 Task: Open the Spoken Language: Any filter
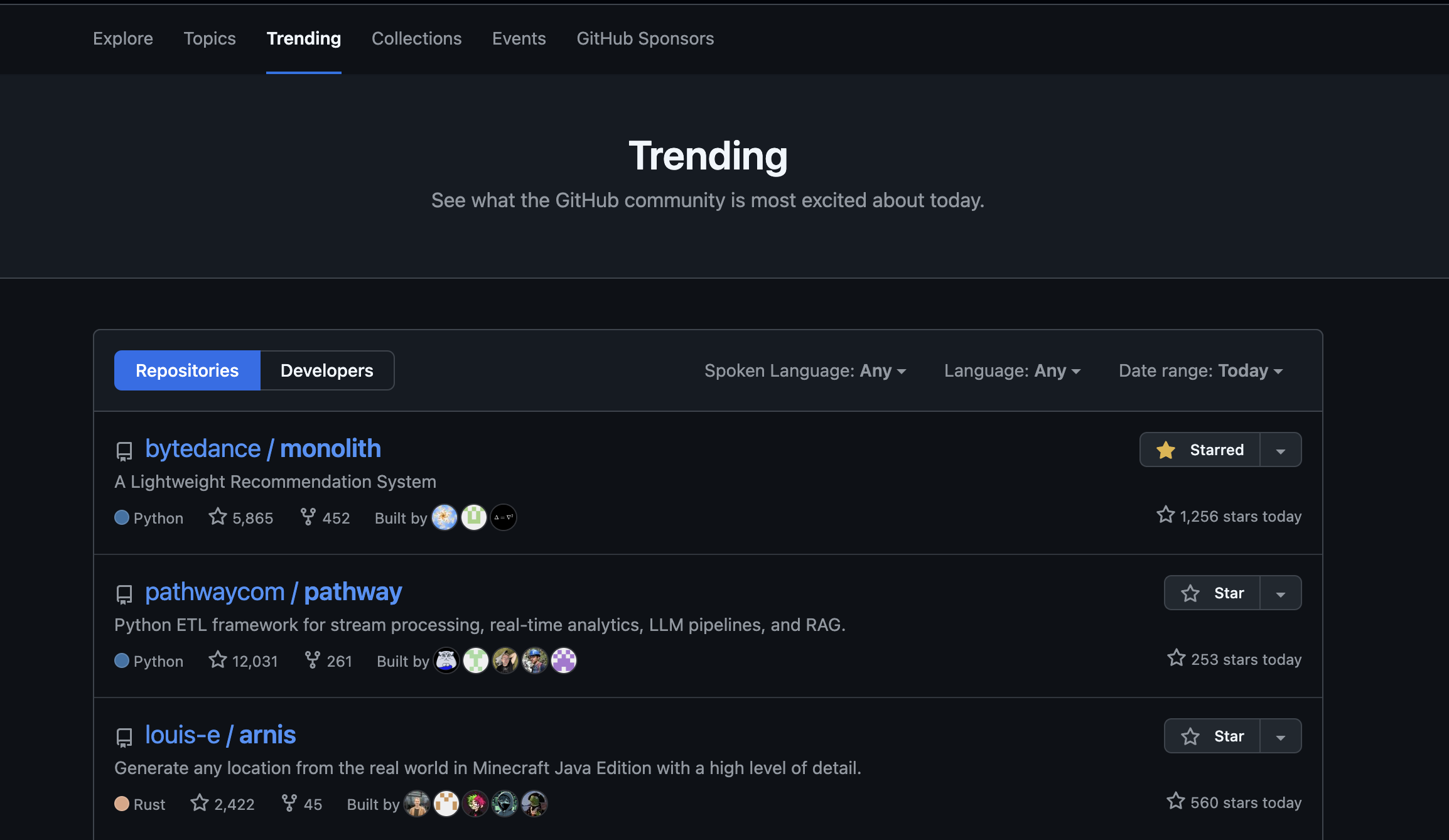click(x=805, y=370)
